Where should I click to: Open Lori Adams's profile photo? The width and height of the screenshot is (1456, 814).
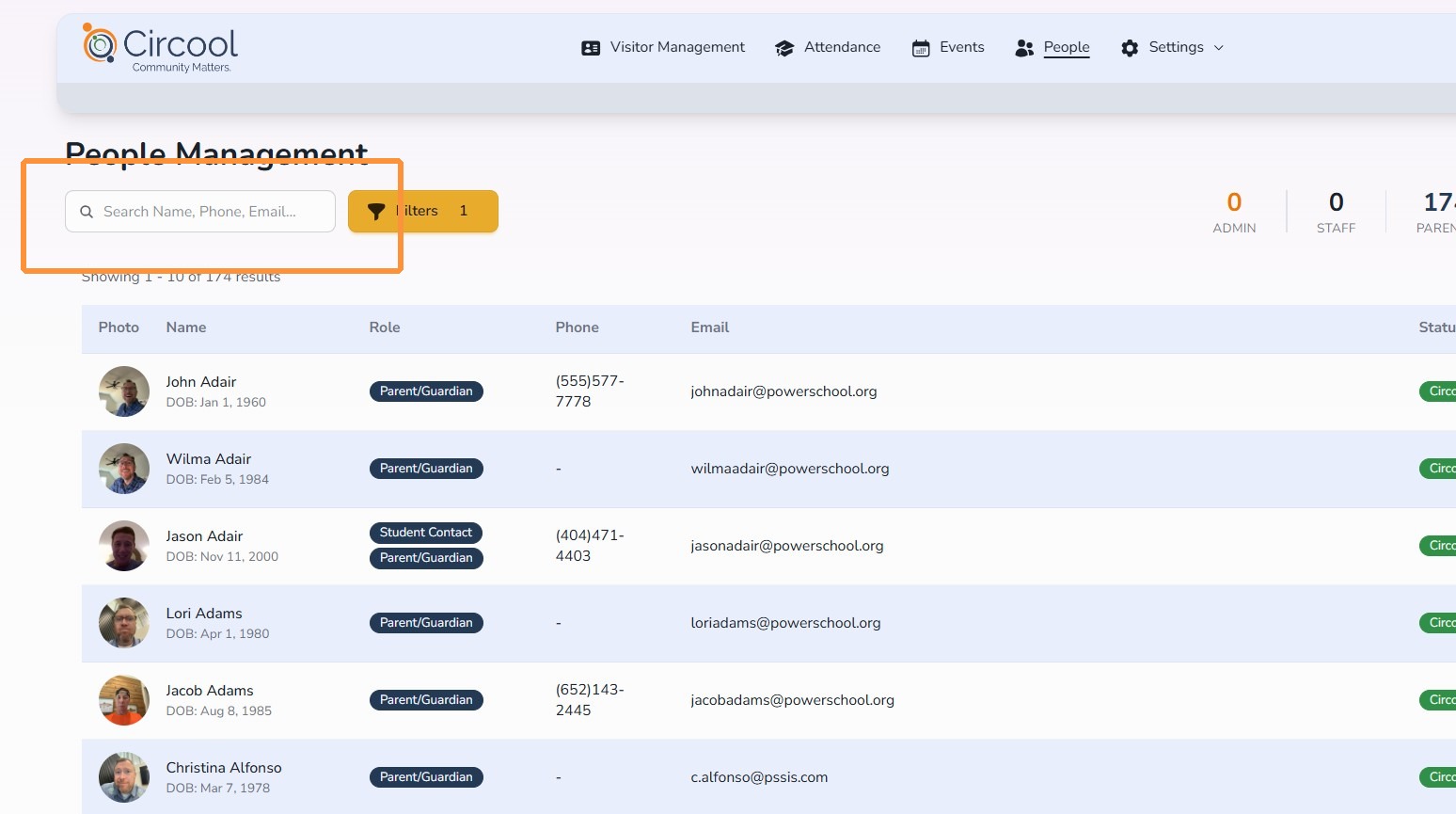coord(124,623)
